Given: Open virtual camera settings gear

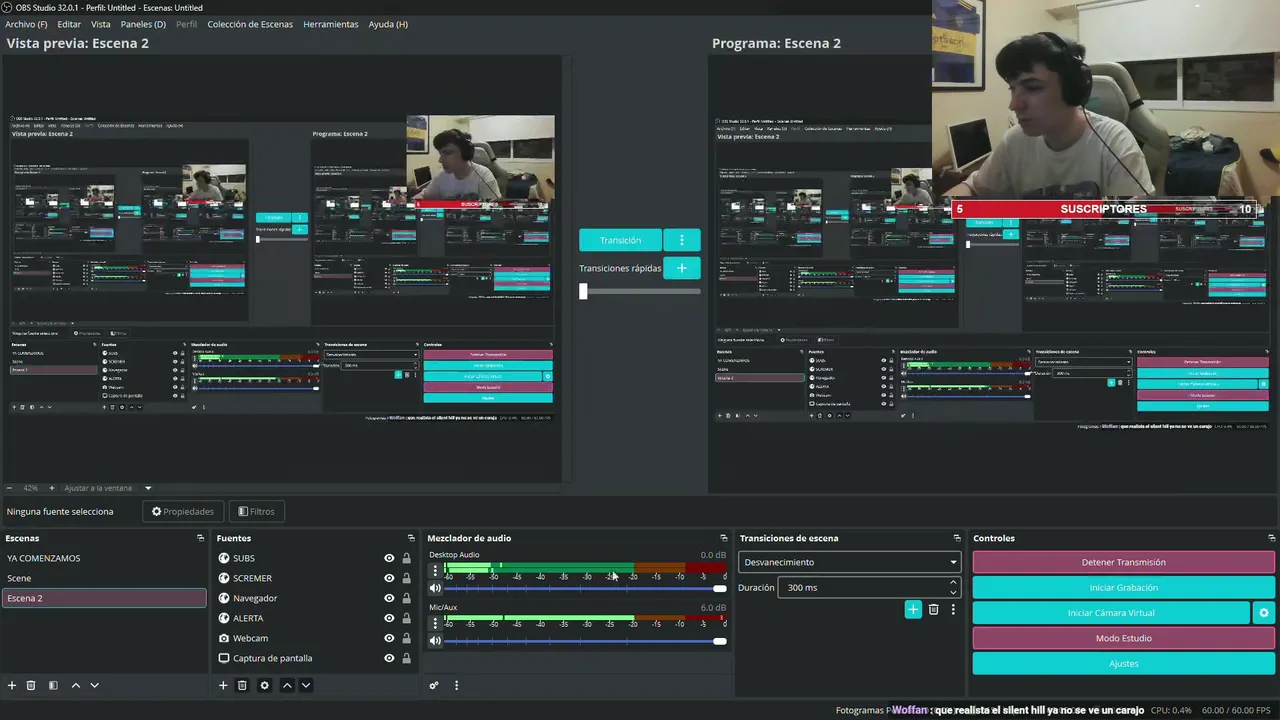Looking at the screenshot, I should (1264, 613).
